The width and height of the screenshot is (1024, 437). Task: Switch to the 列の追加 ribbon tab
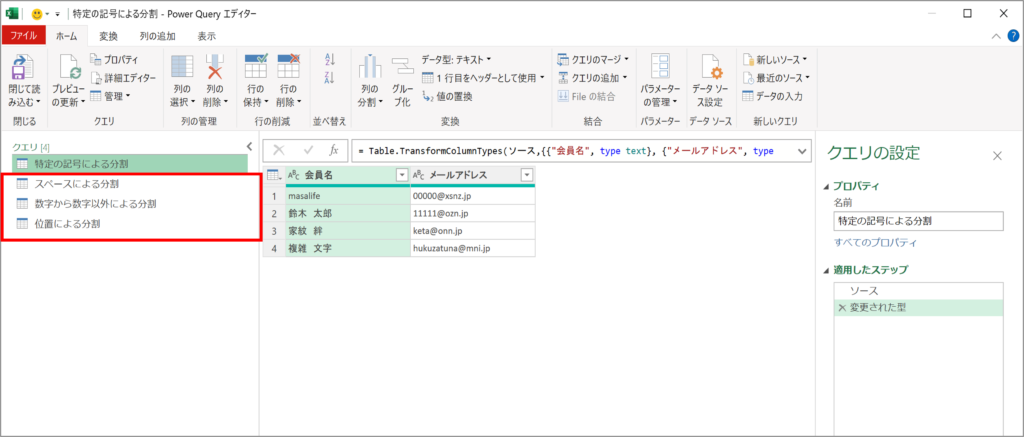point(158,36)
